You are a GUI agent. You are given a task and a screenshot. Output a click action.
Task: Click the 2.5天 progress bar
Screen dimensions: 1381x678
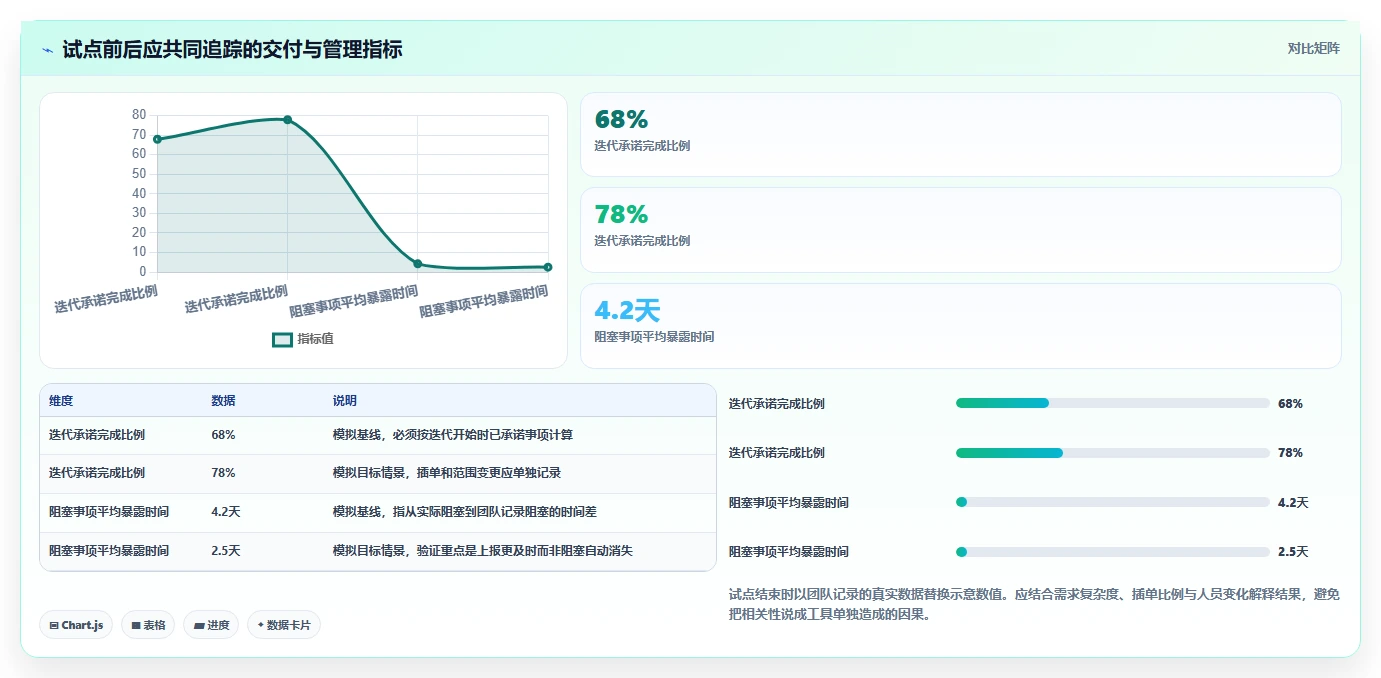pos(1113,552)
